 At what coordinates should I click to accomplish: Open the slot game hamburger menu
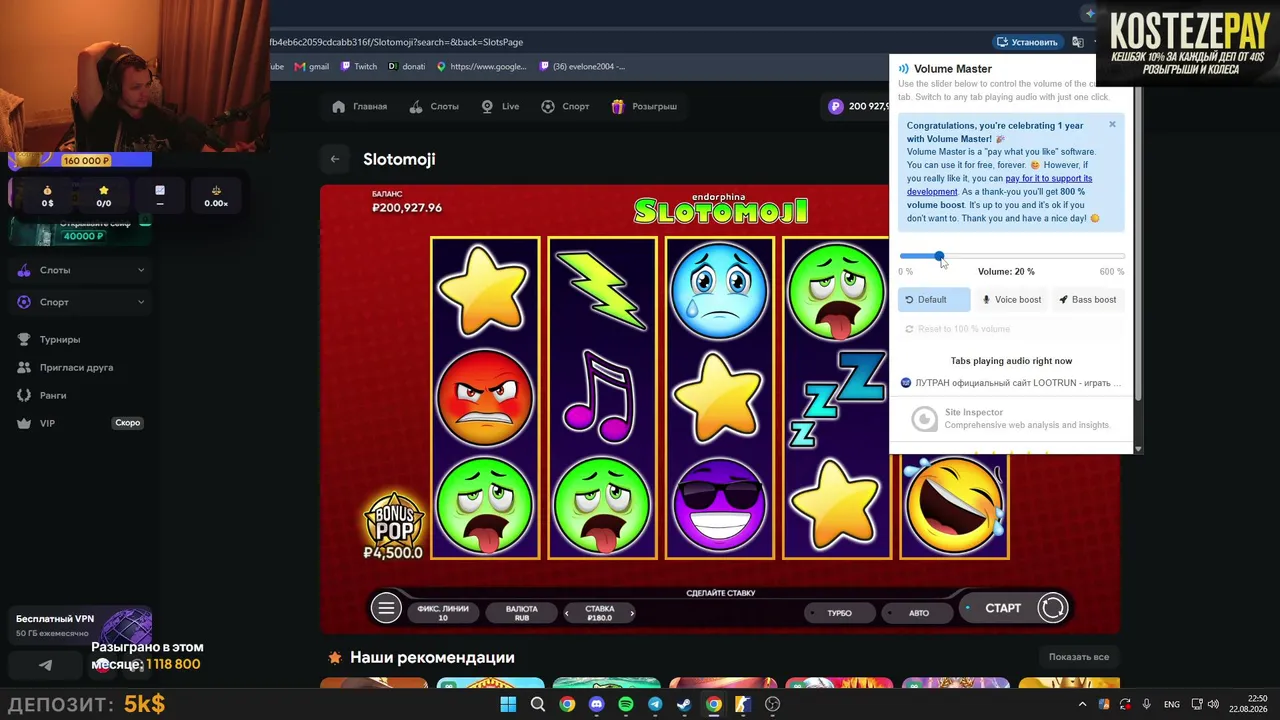point(386,608)
